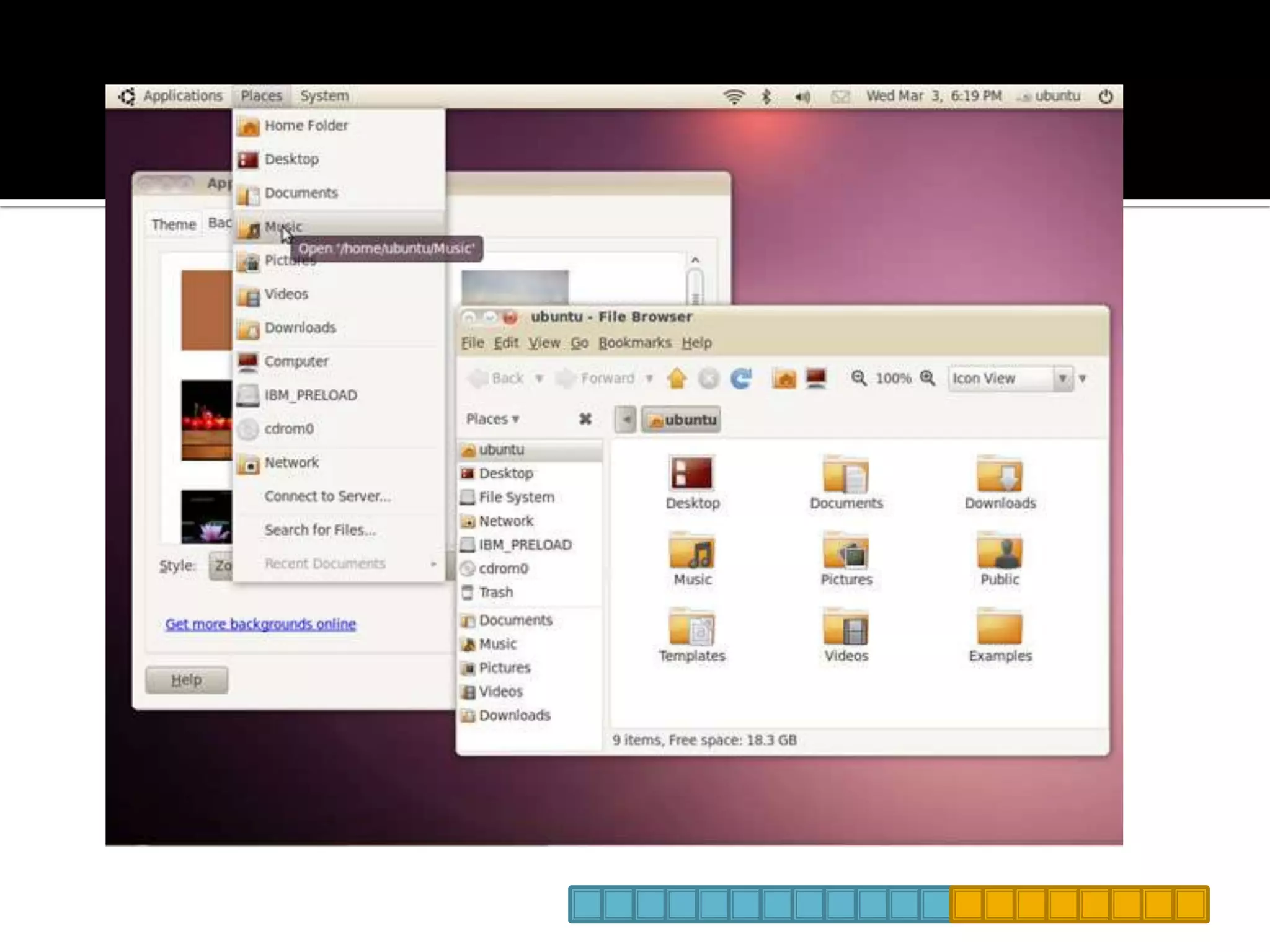Click the Computer icon in file browser toolbar
The width and height of the screenshot is (1270, 952).
point(816,378)
